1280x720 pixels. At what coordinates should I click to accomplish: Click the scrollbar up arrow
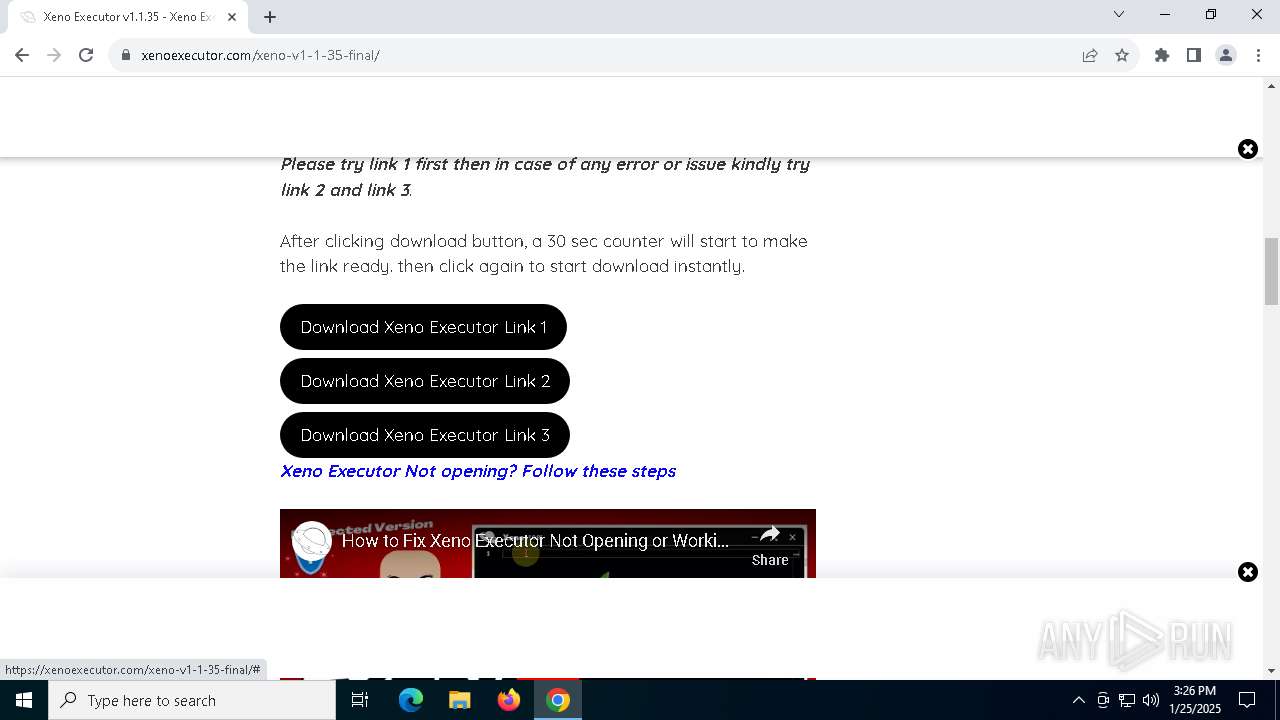pyautogui.click(x=1271, y=85)
